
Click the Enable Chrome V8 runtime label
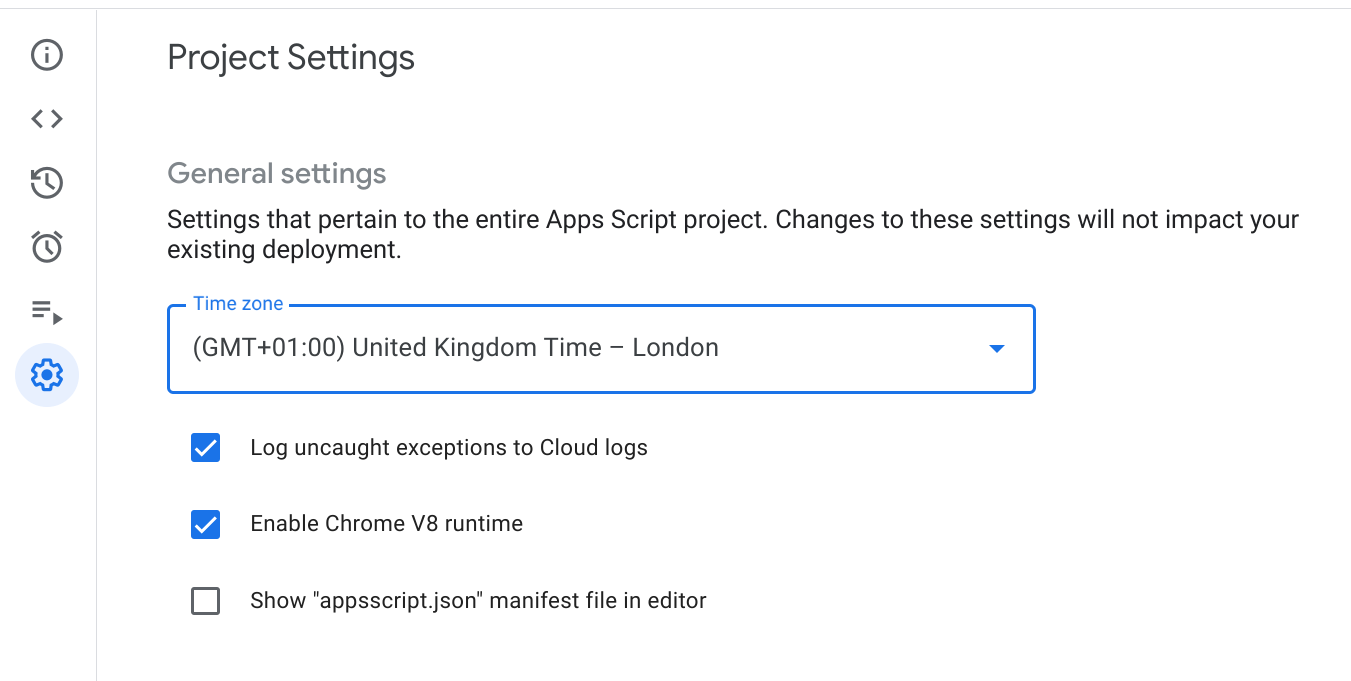(x=386, y=523)
